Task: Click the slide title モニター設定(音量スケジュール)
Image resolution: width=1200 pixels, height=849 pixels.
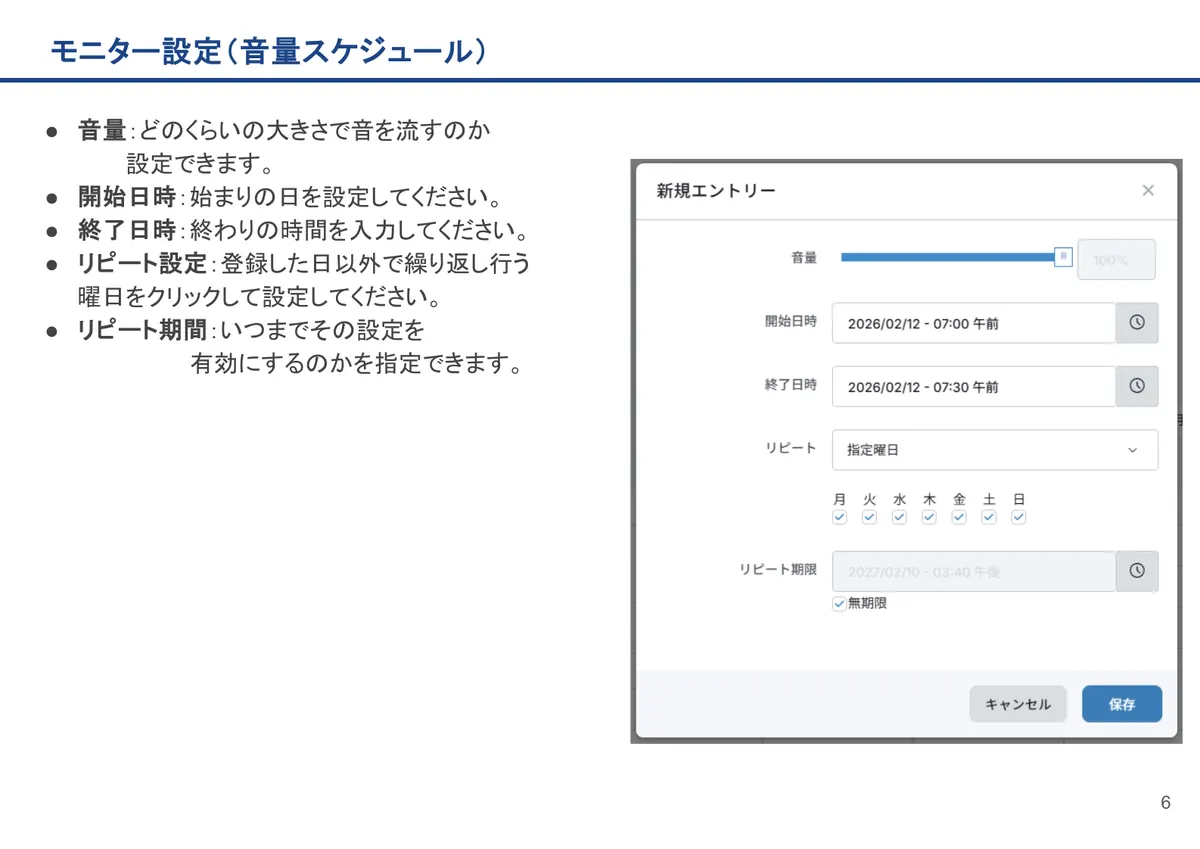Action: point(269,51)
